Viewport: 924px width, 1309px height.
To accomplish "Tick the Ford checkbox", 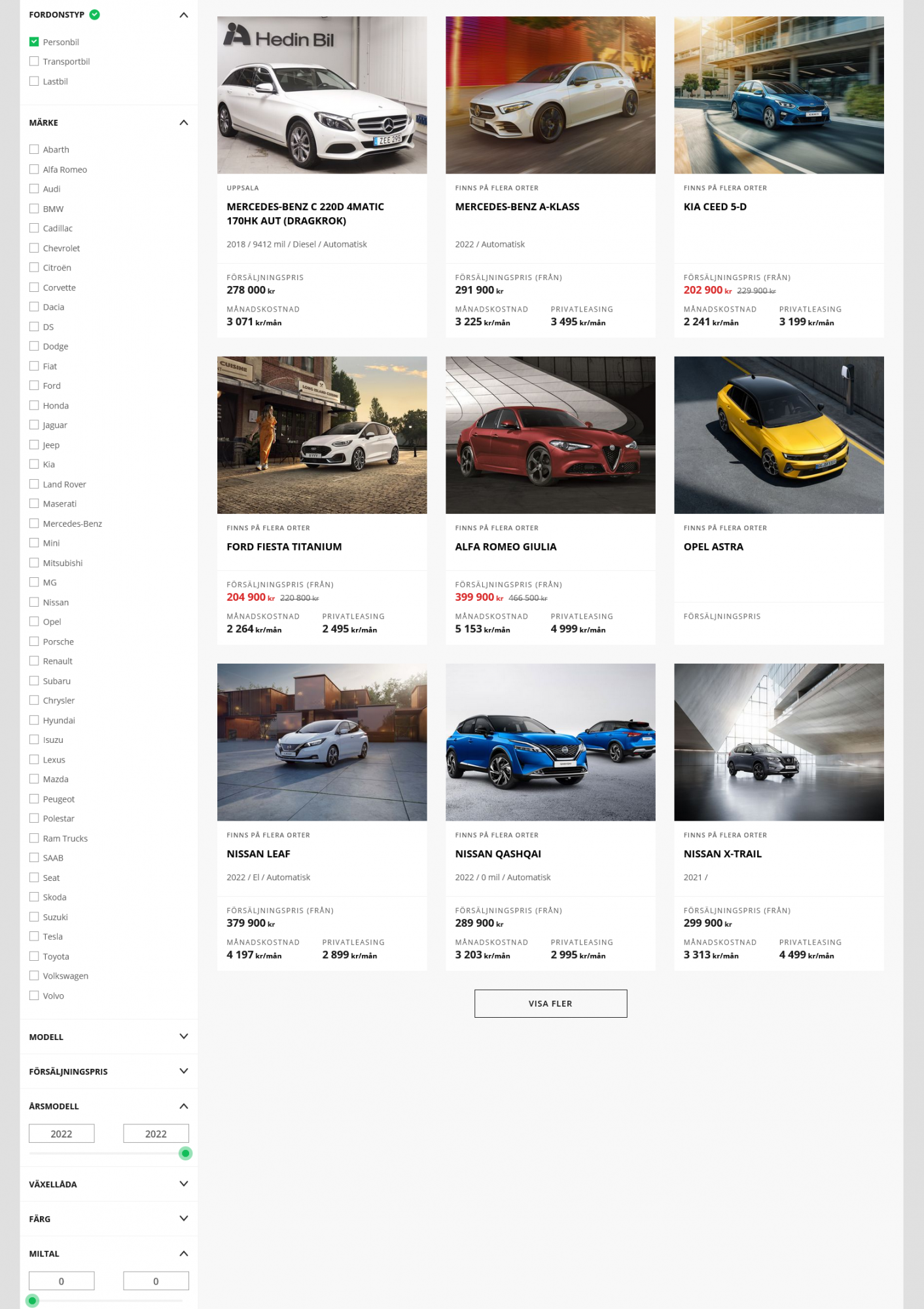I will 34,386.
